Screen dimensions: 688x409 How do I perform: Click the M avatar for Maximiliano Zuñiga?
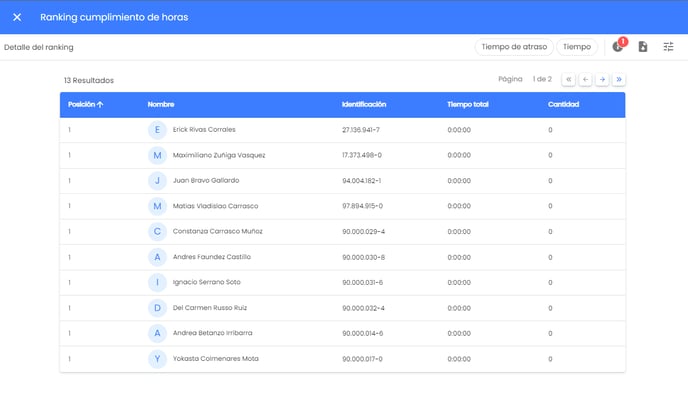[157, 155]
